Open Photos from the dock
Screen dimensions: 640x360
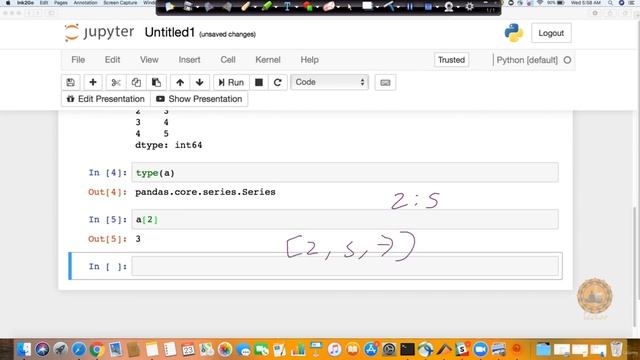coord(225,349)
